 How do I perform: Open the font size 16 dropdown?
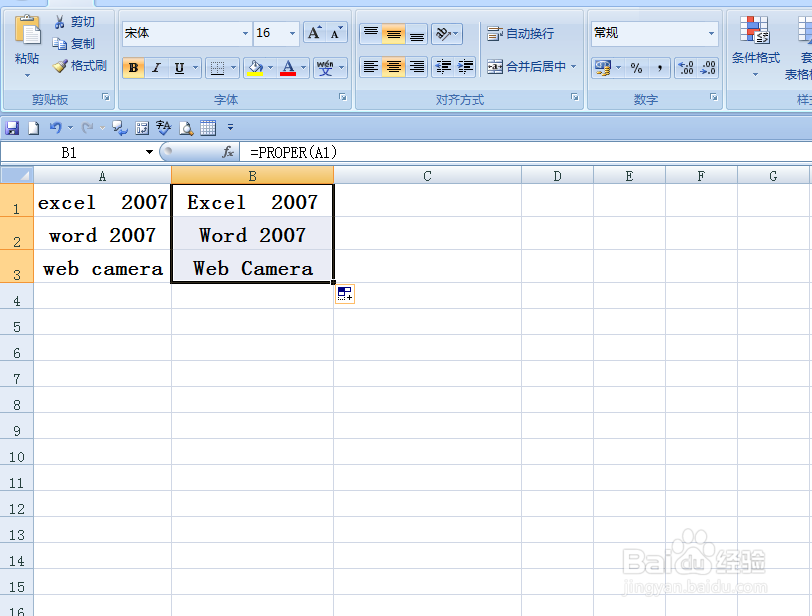[x=292, y=33]
